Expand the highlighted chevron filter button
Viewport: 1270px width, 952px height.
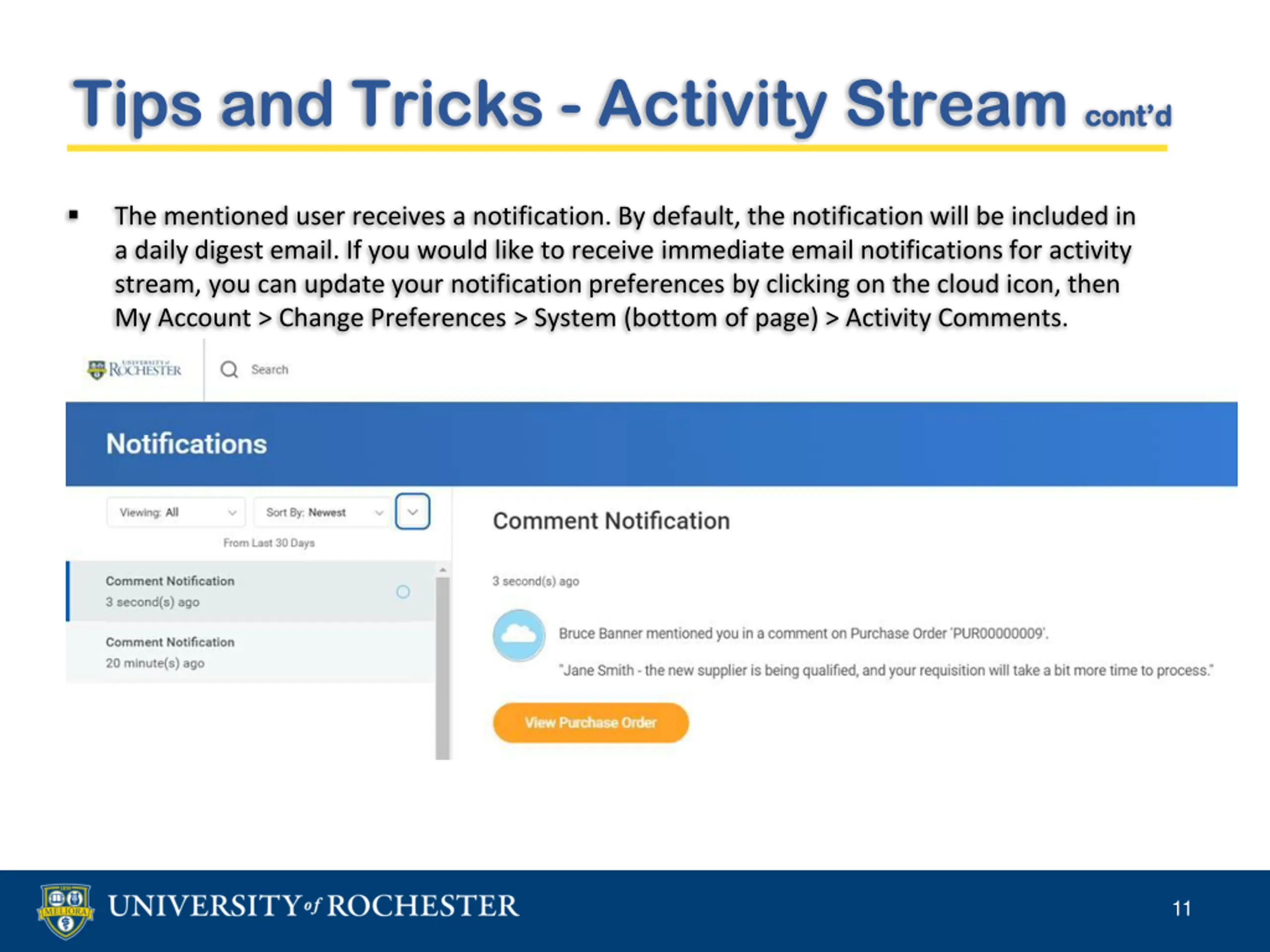click(413, 512)
